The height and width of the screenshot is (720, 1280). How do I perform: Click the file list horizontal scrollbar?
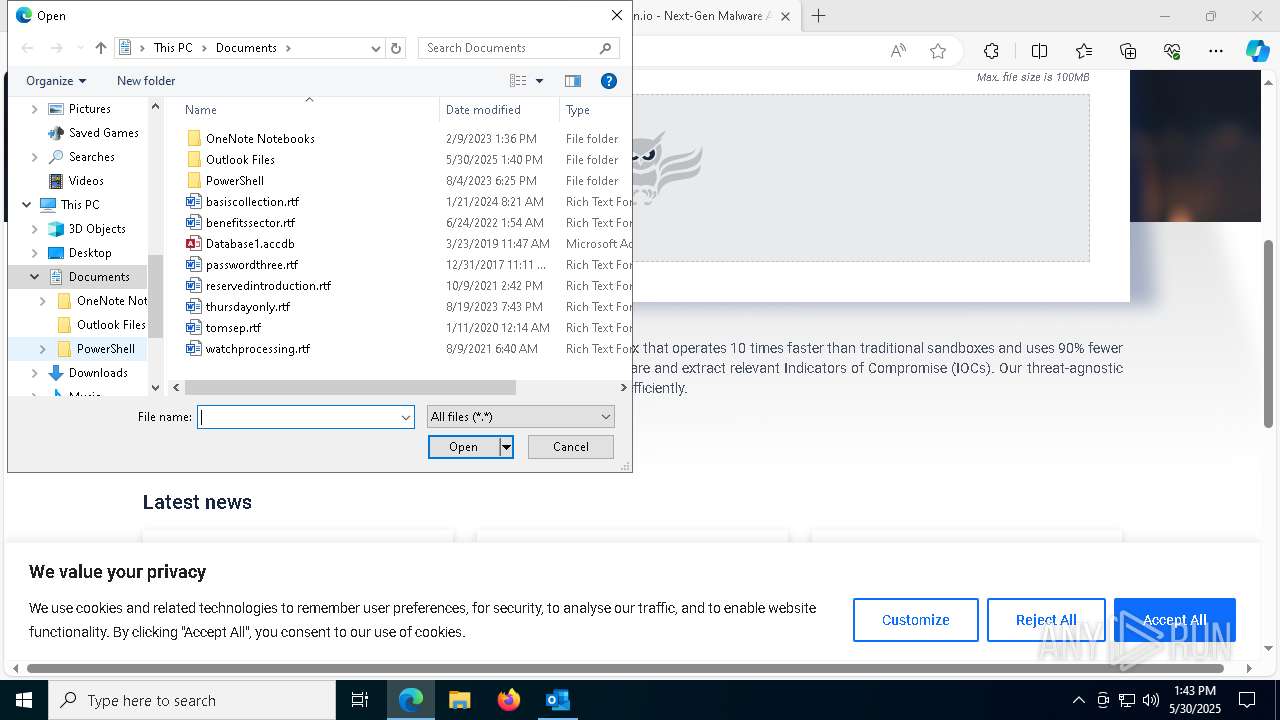coord(350,387)
